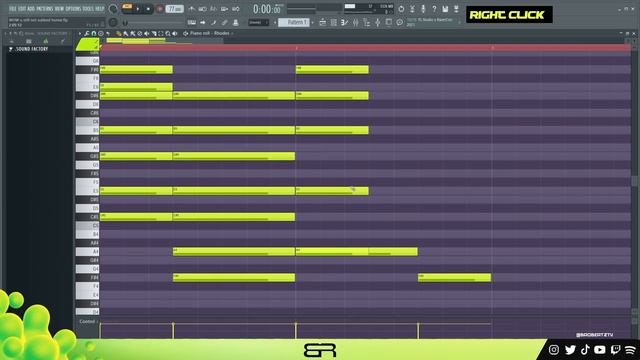The image size is (640, 360).
Task: Click the microphone icon in top toolbar
Action: pos(423,9)
